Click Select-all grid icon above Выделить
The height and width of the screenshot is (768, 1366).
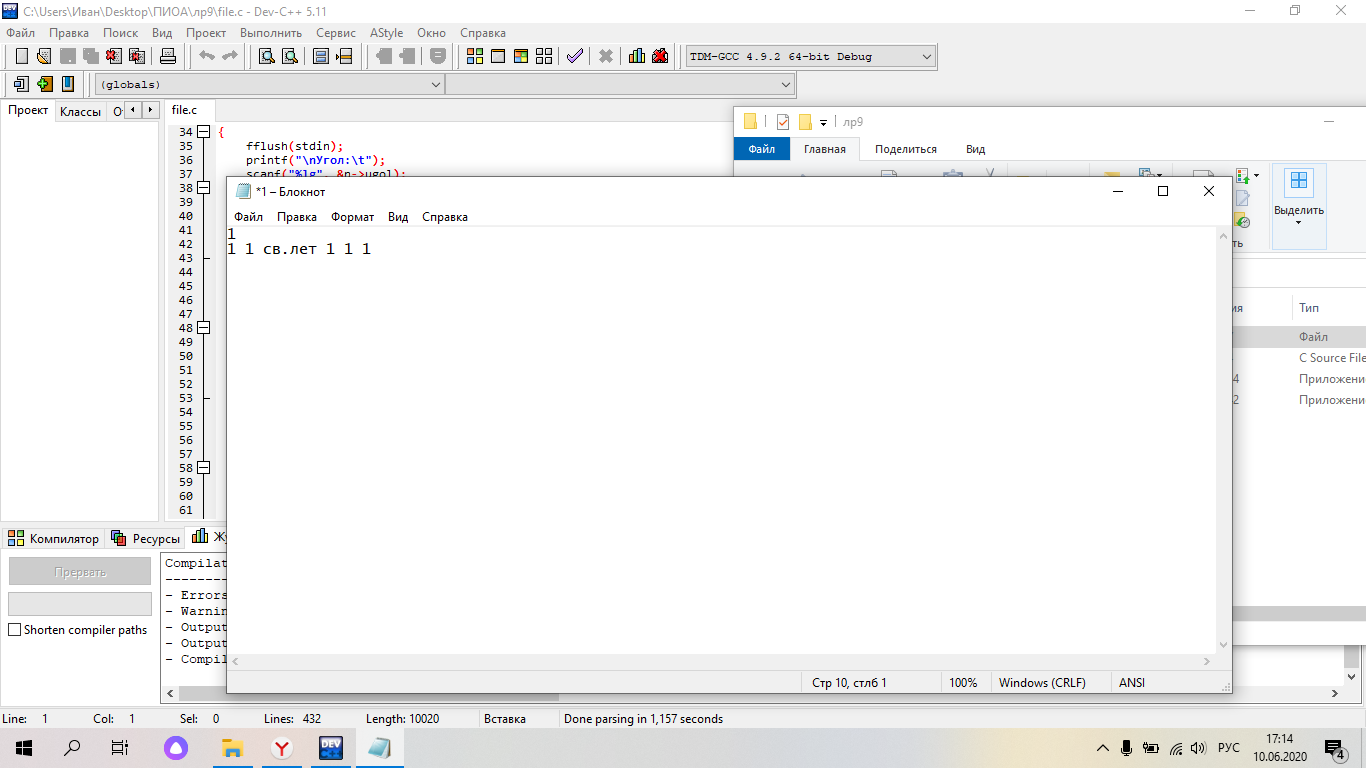tap(1299, 181)
